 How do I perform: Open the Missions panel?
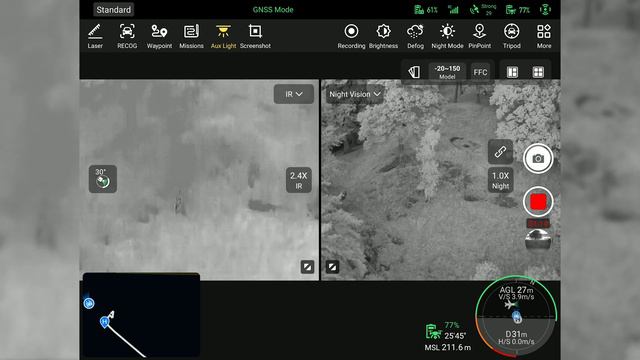[x=191, y=36]
